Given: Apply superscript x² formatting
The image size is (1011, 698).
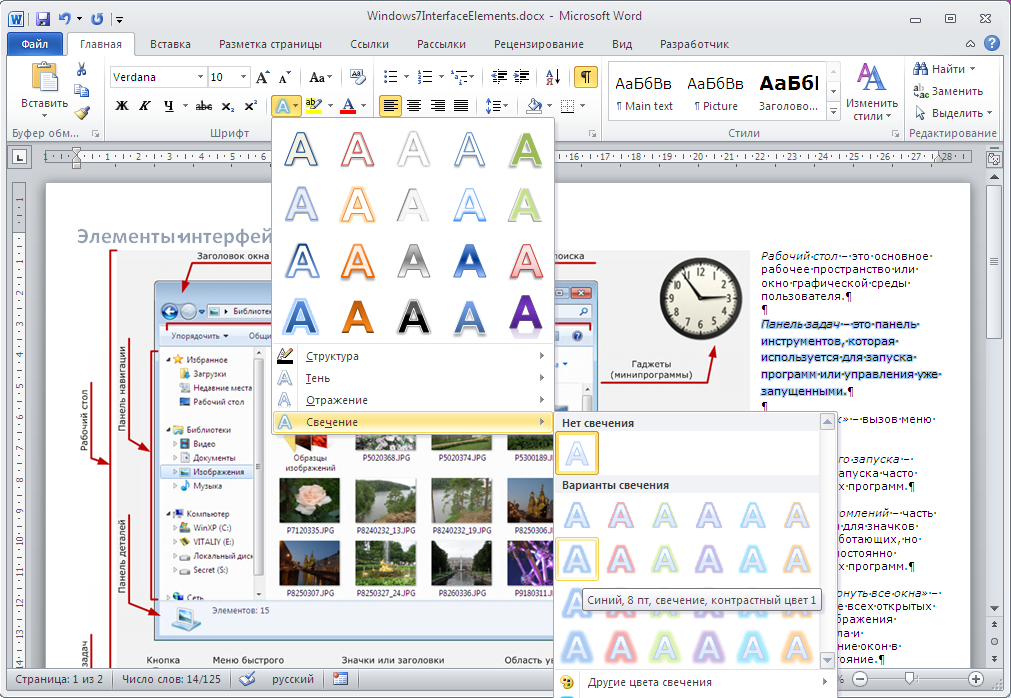Looking at the screenshot, I should [x=250, y=106].
